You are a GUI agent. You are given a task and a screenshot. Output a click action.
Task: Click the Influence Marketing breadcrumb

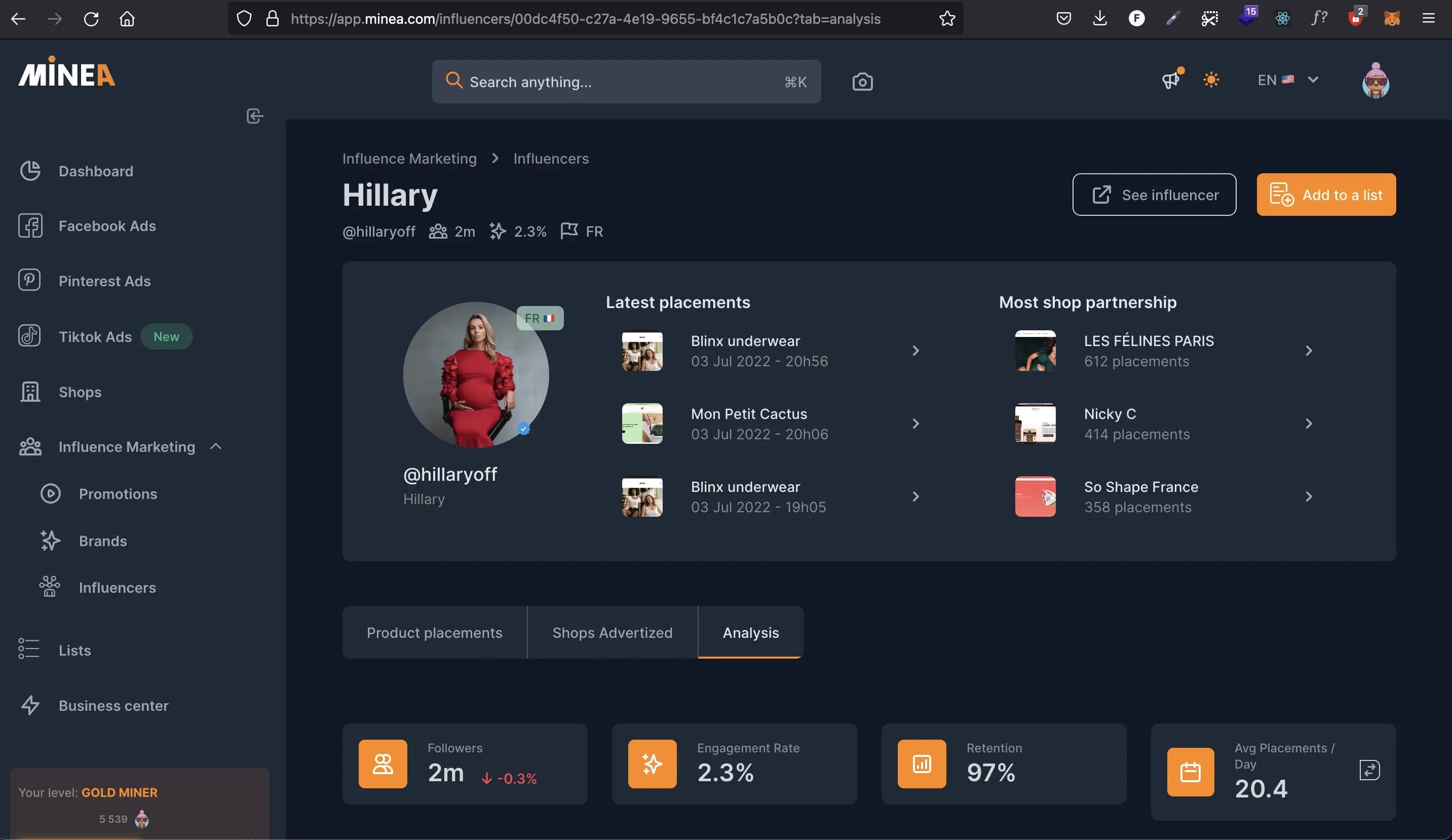[x=409, y=159]
